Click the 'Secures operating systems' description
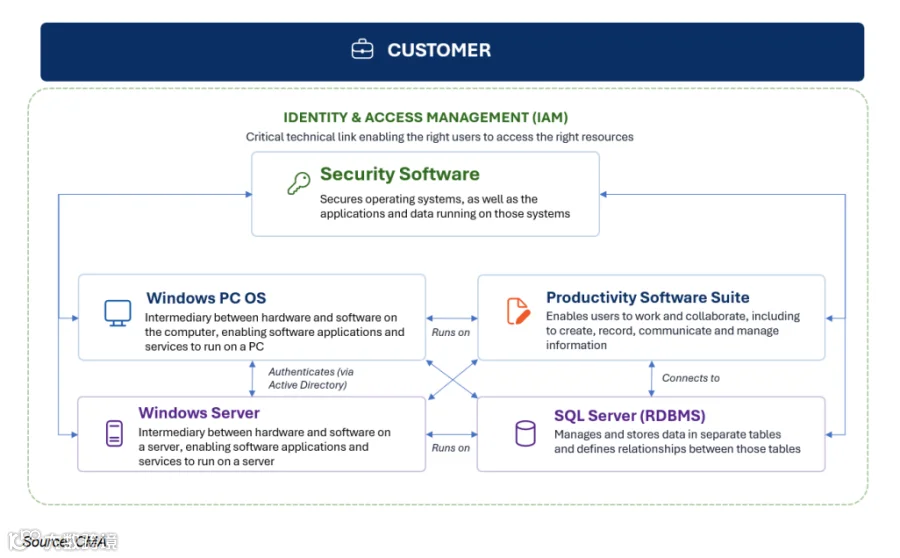 (445, 206)
